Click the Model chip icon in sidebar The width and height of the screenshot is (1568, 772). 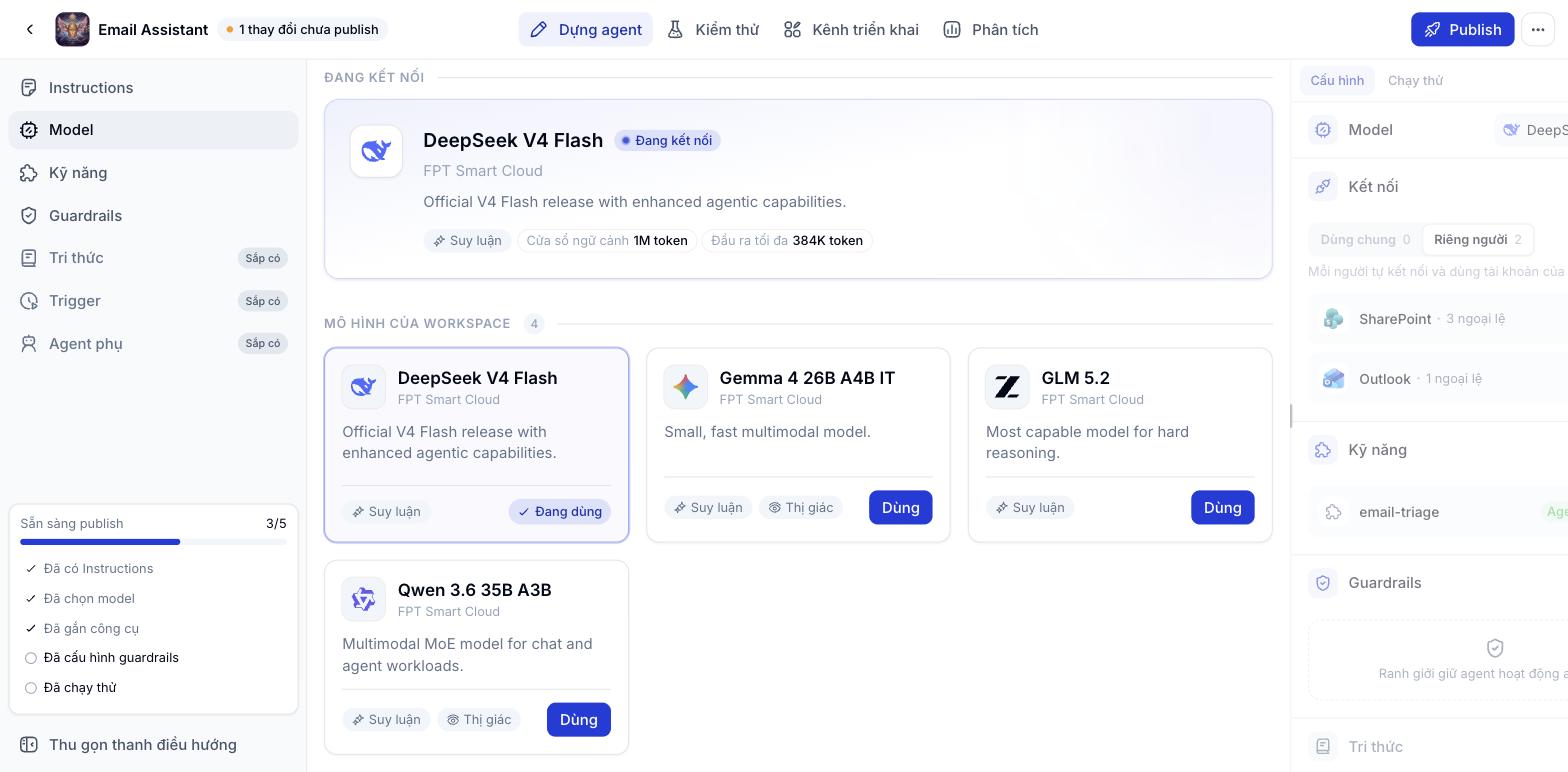pos(29,130)
